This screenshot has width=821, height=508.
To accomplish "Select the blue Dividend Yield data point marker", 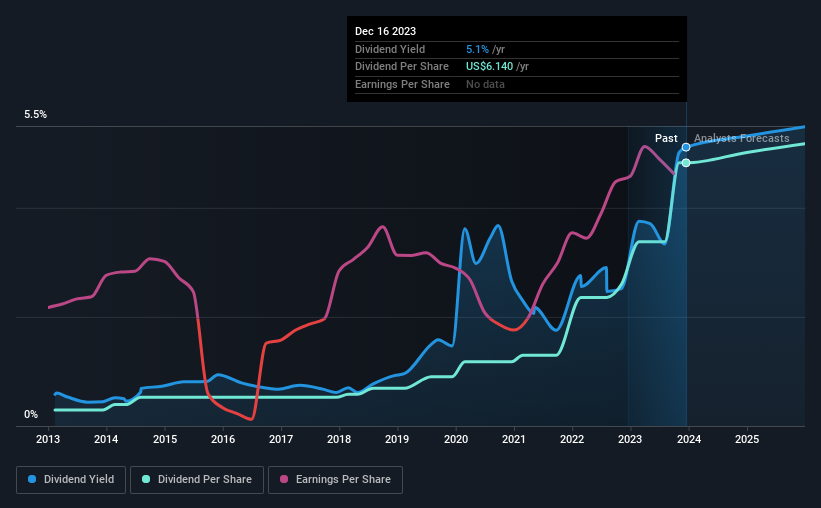I will [x=686, y=147].
